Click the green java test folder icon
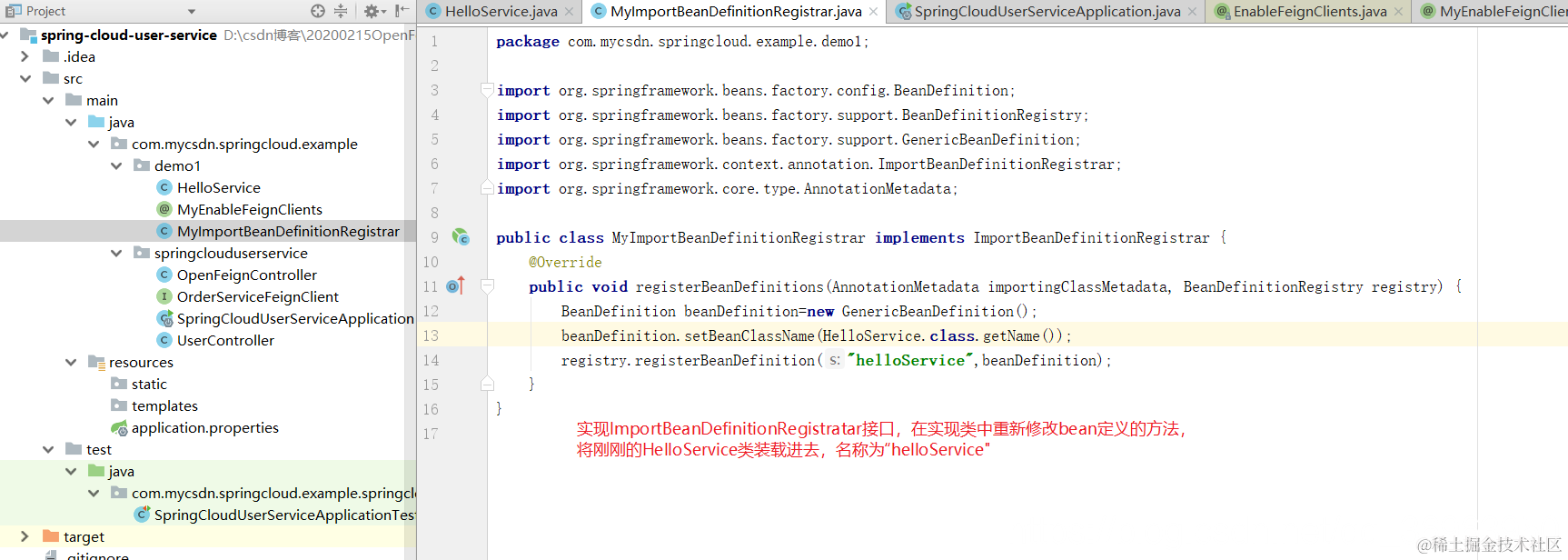The width and height of the screenshot is (1568, 560). pyautogui.click(x=96, y=471)
